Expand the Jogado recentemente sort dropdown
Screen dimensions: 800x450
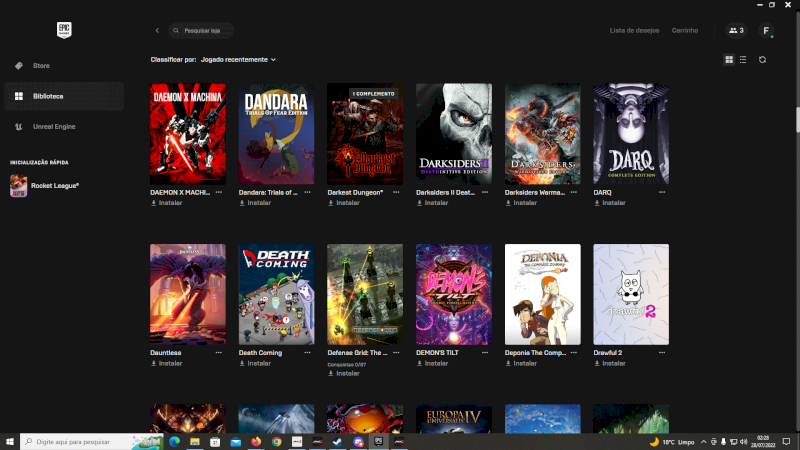(238, 60)
